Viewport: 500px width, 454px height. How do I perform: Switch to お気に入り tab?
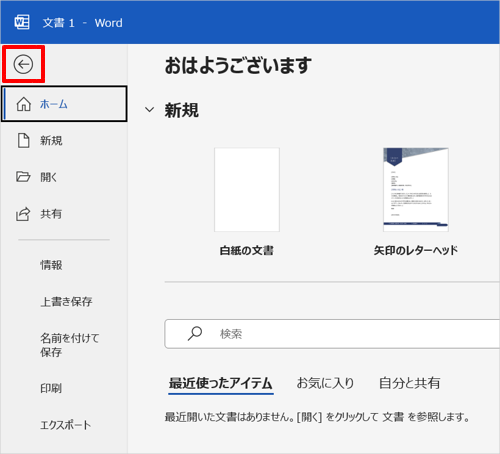click(325, 383)
